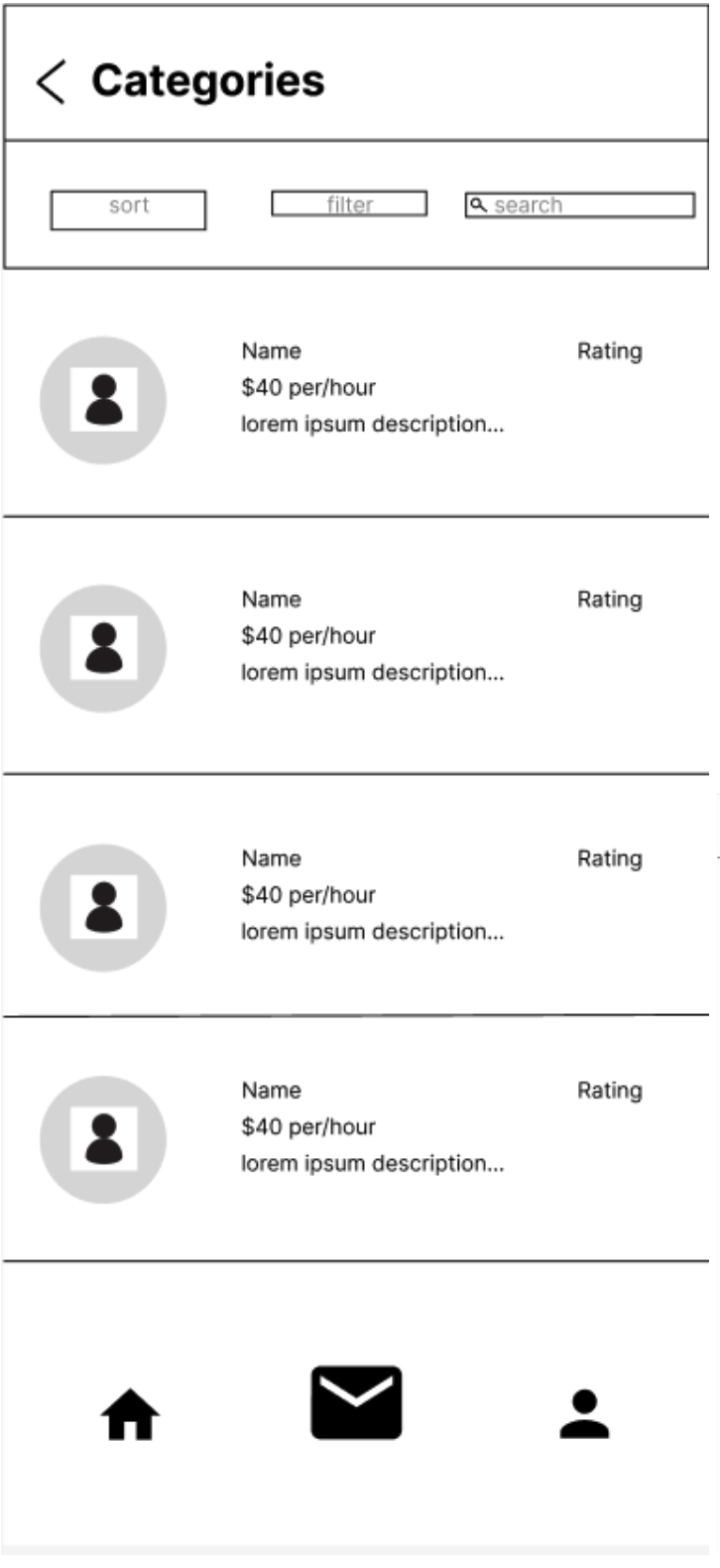The image size is (720, 1568).
Task: Open the second listing's description text
Action: click(372, 673)
